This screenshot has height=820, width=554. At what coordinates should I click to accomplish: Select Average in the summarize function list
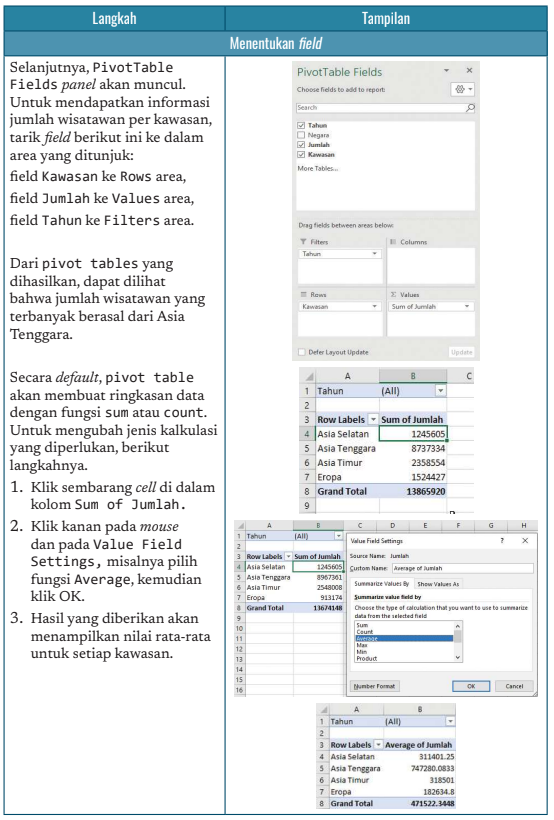[x=404, y=639]
